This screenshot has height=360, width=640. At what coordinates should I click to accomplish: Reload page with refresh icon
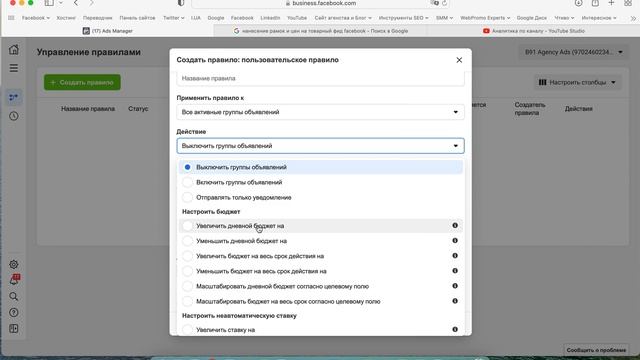444,3
